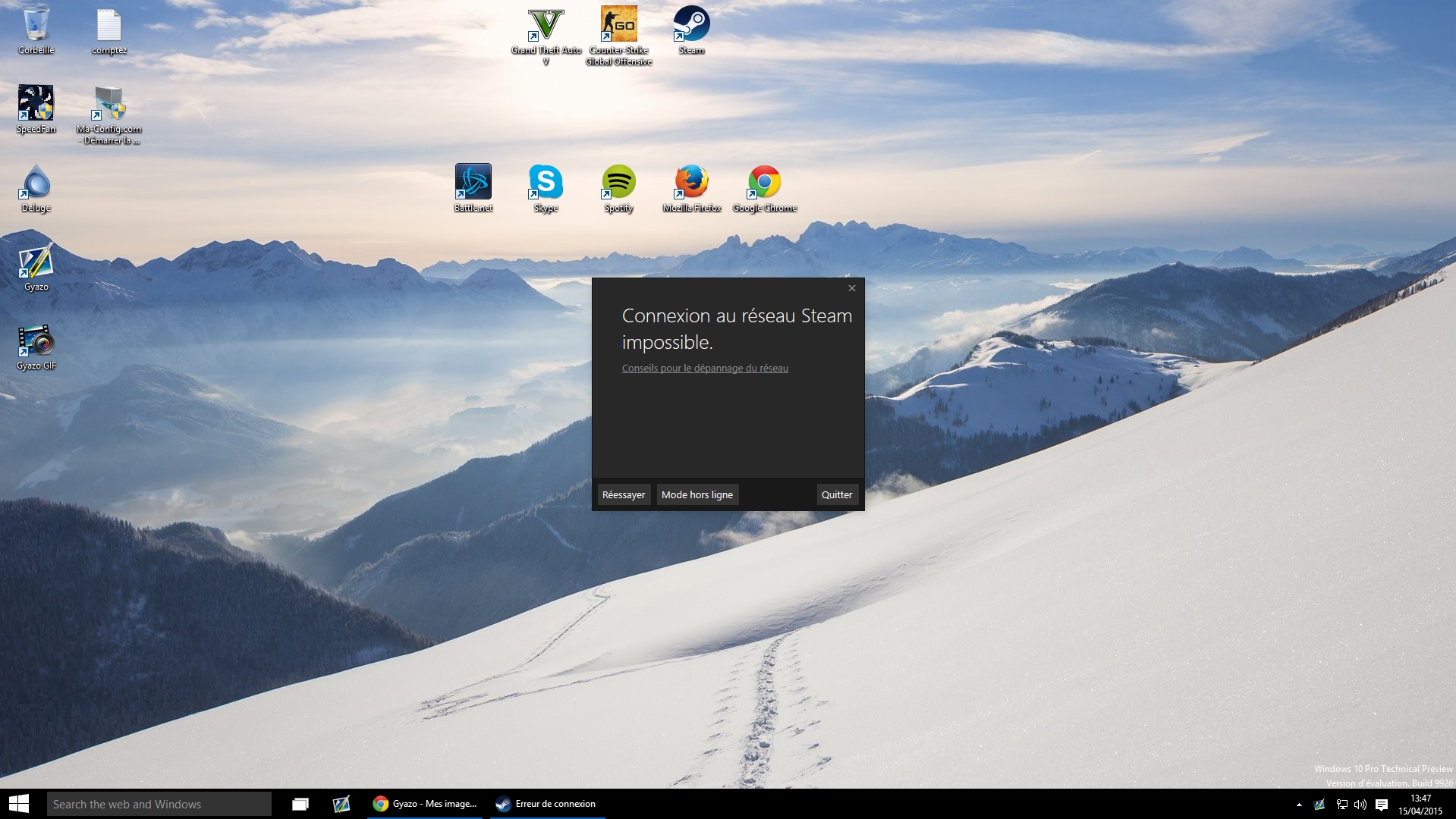Click Réessayer in the Steam dialog
Viewport: 1456px width, 819px height.
pos(624,494)
